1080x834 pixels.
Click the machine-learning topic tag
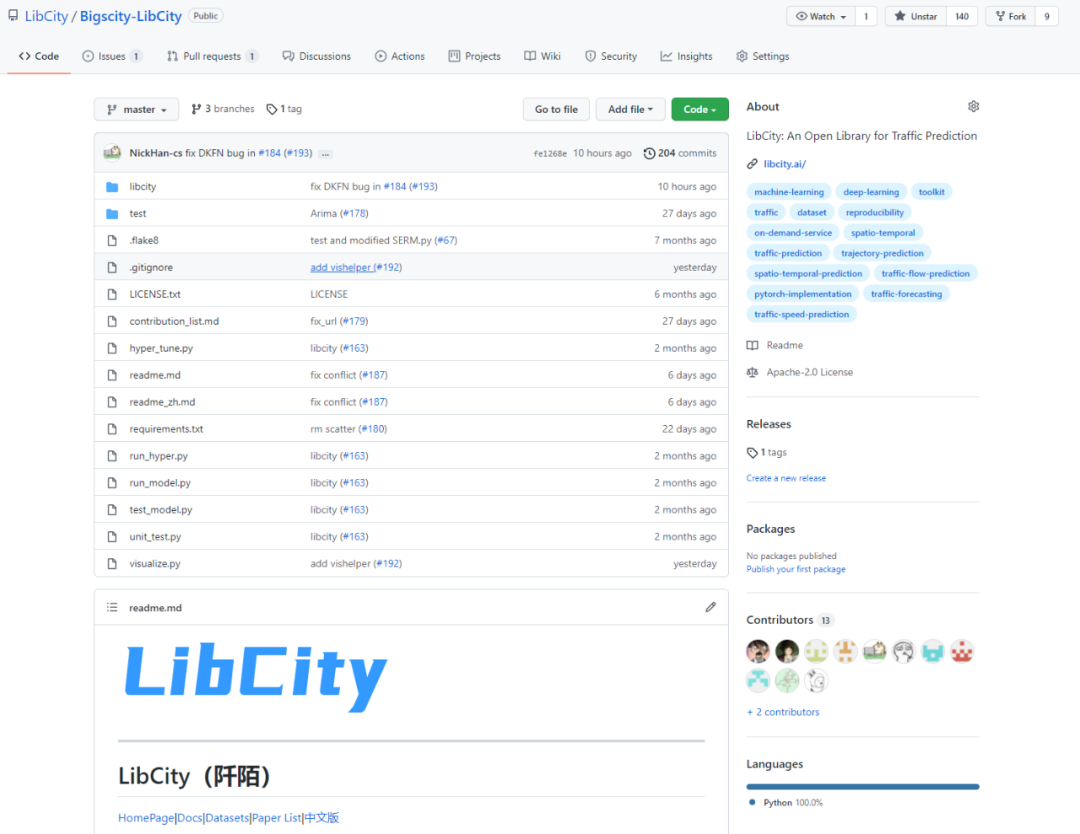pyautogui.click(x=789, y=192)
